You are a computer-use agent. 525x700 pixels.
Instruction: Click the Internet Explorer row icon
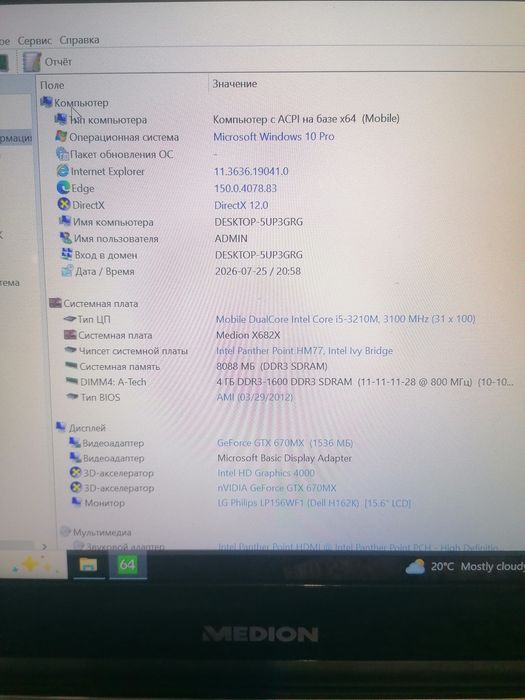point(62,171)
